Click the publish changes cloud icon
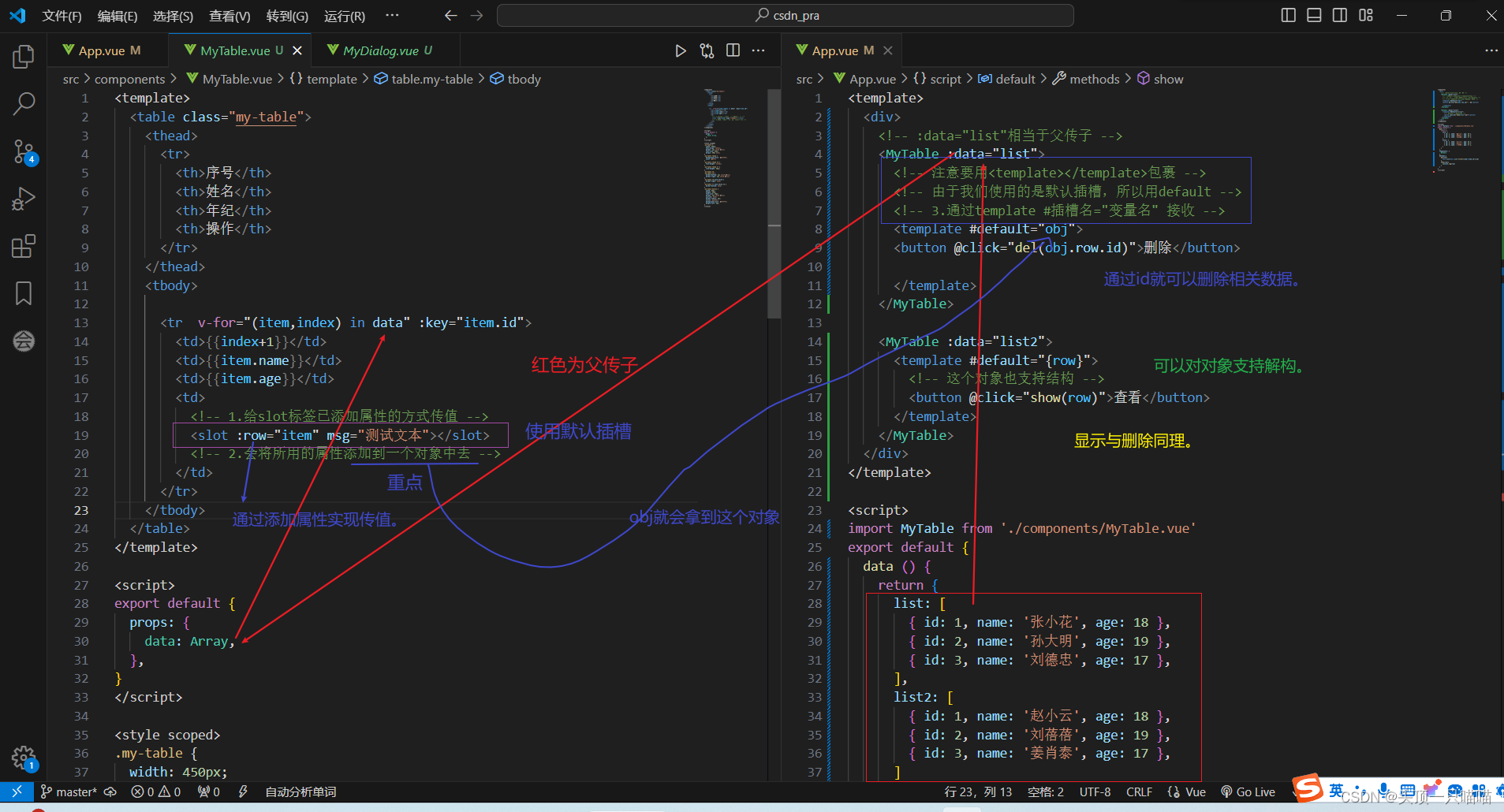Screen dimensions: 1504x812 110,792
